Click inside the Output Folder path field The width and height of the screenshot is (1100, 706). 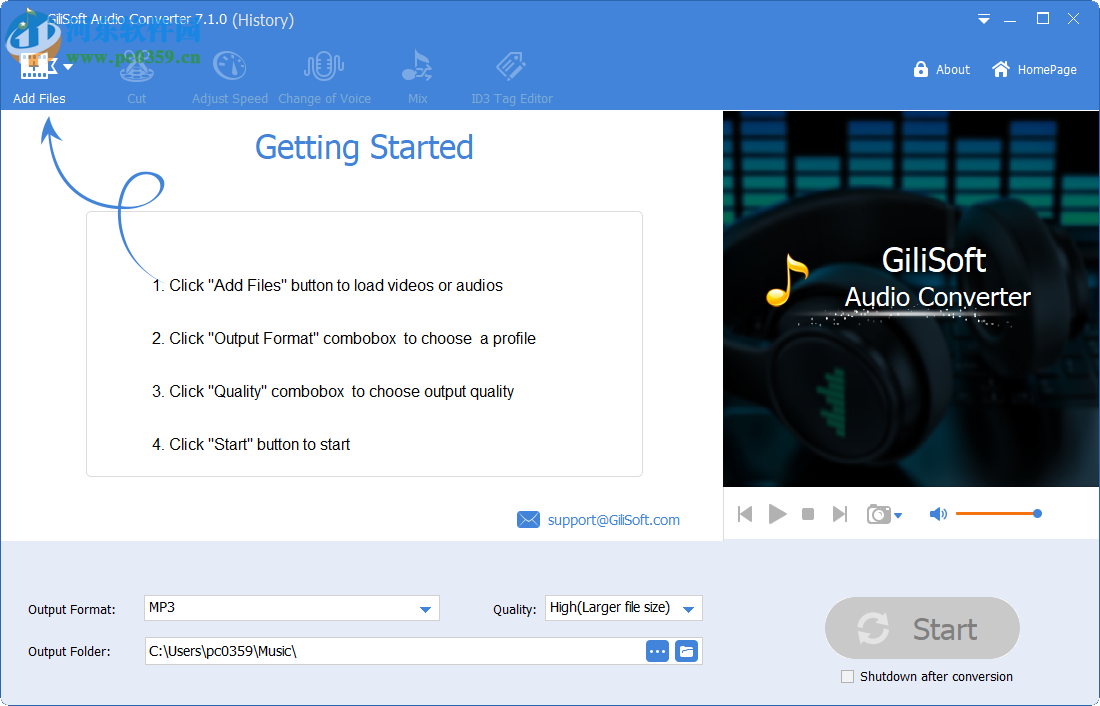[x=350, y=651]
